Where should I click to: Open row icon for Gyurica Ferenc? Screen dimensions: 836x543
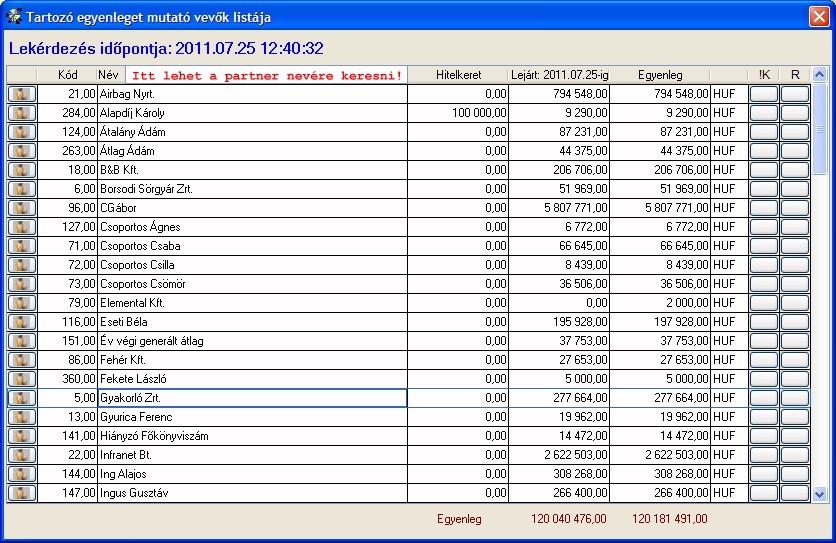tap(22, 417)
